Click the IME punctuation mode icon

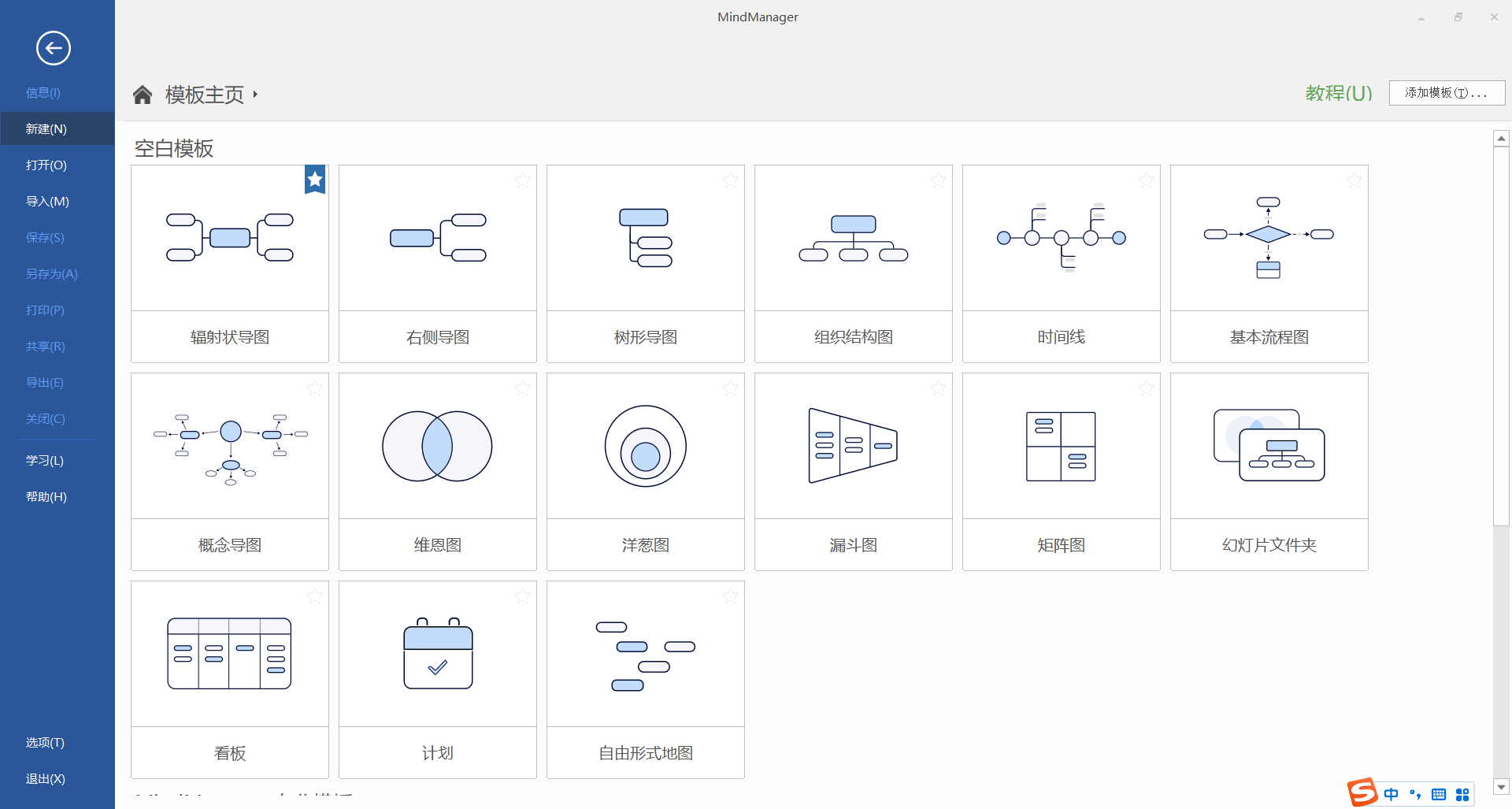1415,794
